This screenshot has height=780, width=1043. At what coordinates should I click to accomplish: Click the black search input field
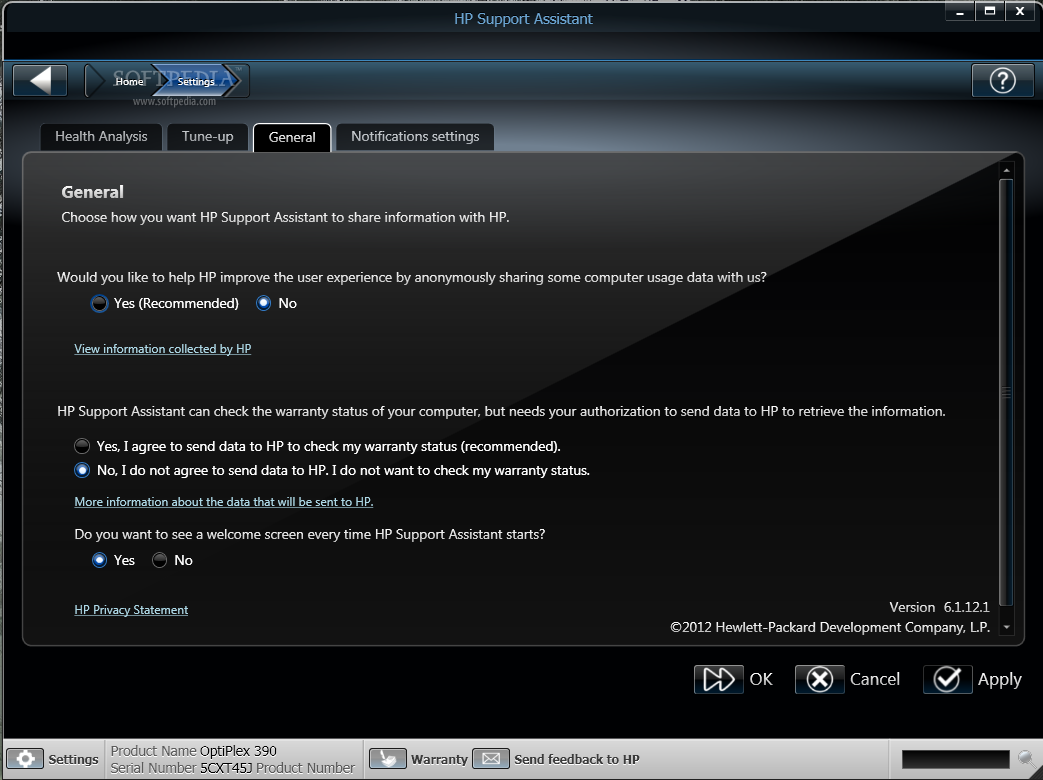point(955,759)
